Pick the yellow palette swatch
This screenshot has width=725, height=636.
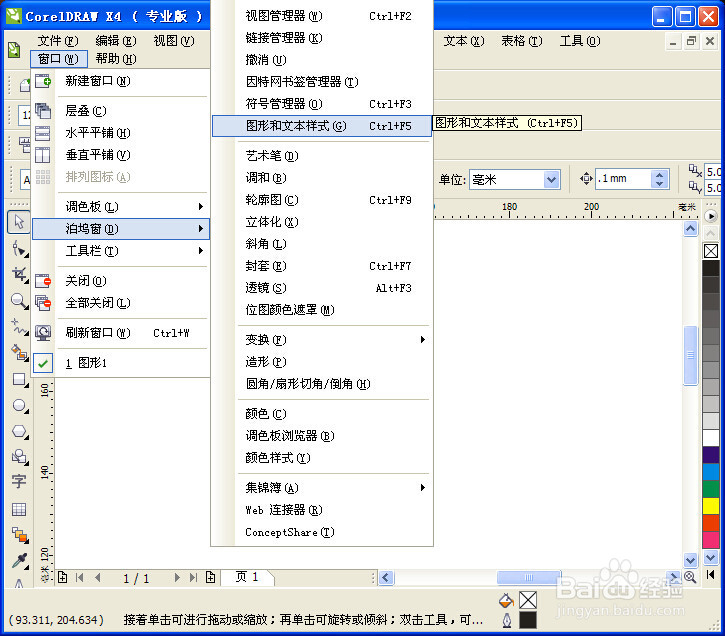tap(711, 506)
